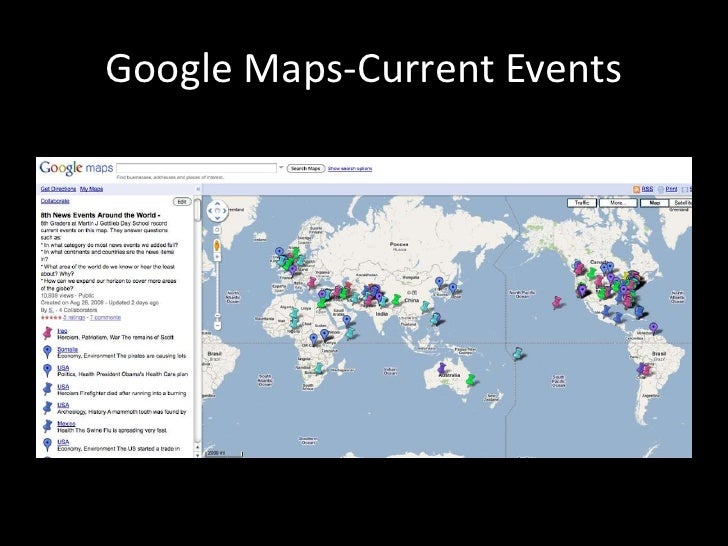Switch to Map view

pyautogui.click(x=655, y=203)
